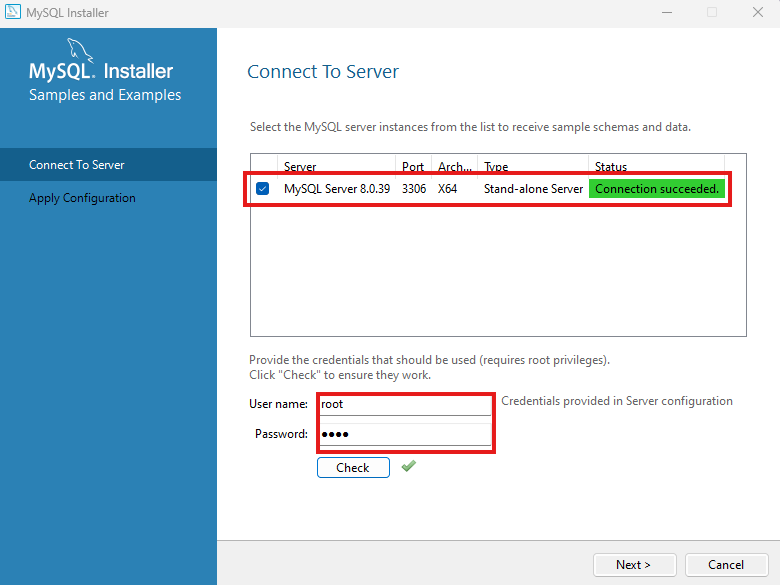Screen dimensions: 780x585
Task: Click the Credentials provided in Server configuration text
Action: (x=617, y=401)
